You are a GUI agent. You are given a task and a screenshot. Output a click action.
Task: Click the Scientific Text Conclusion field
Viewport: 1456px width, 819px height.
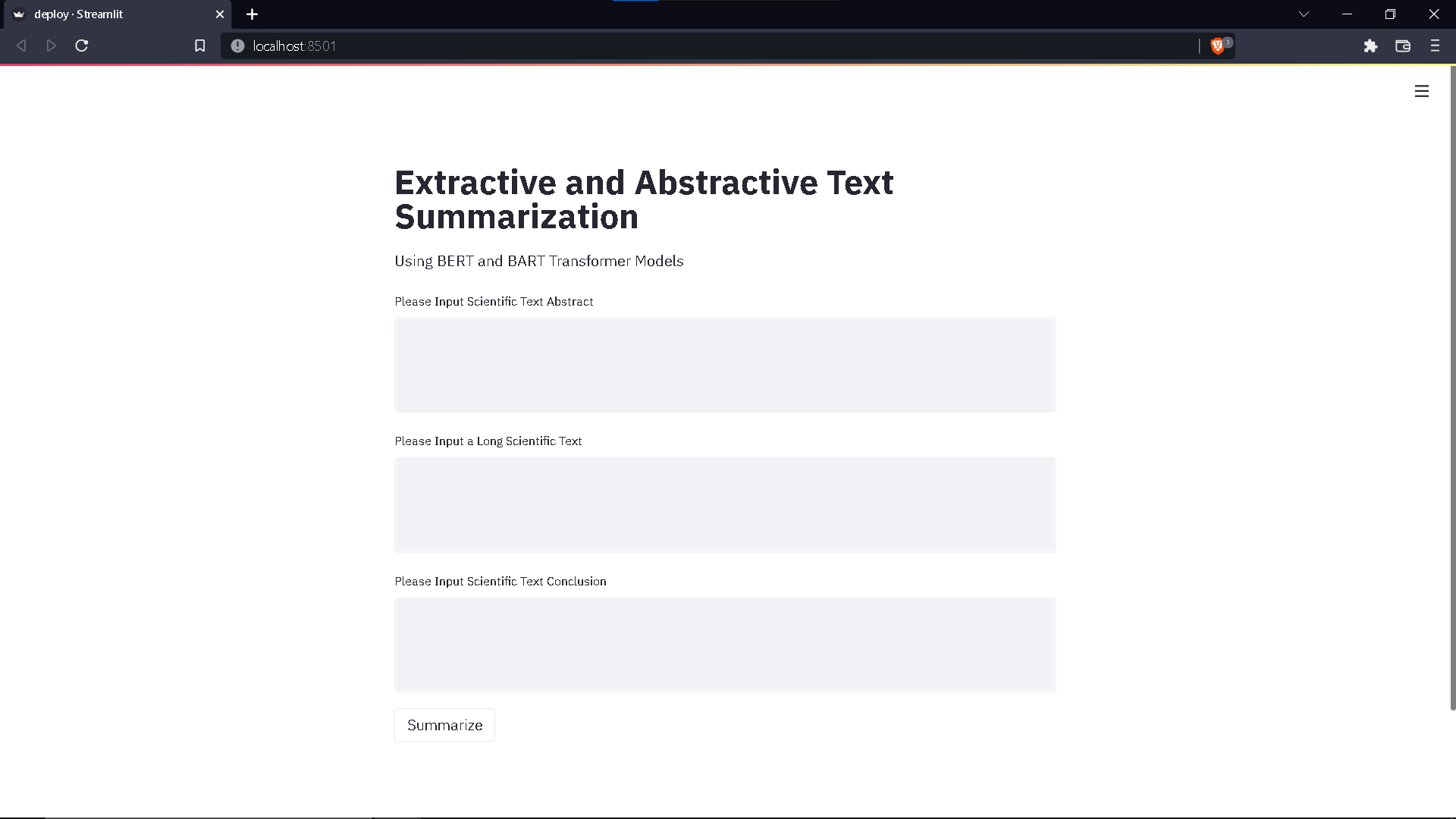pyautogui.click(x=724, y=645)
